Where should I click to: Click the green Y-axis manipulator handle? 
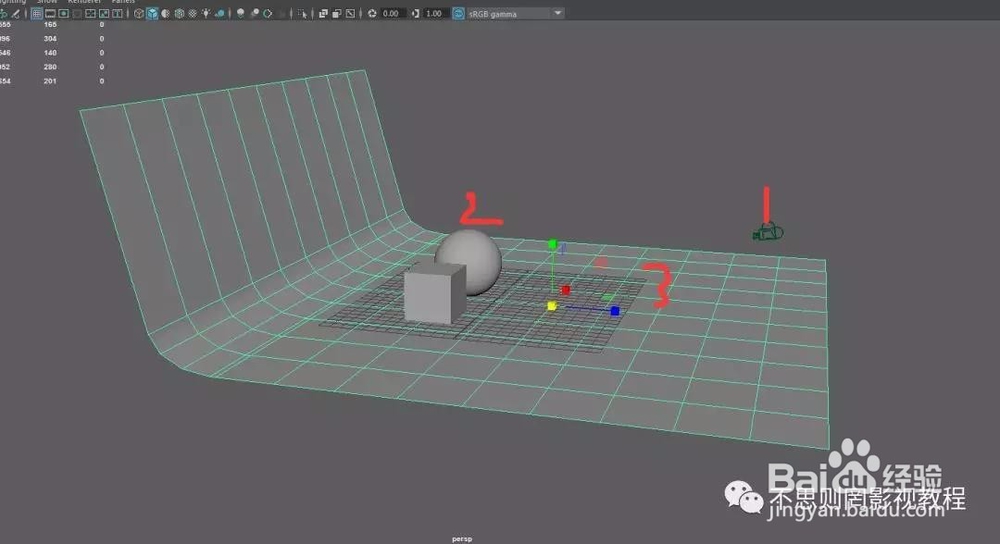(553, 244)
